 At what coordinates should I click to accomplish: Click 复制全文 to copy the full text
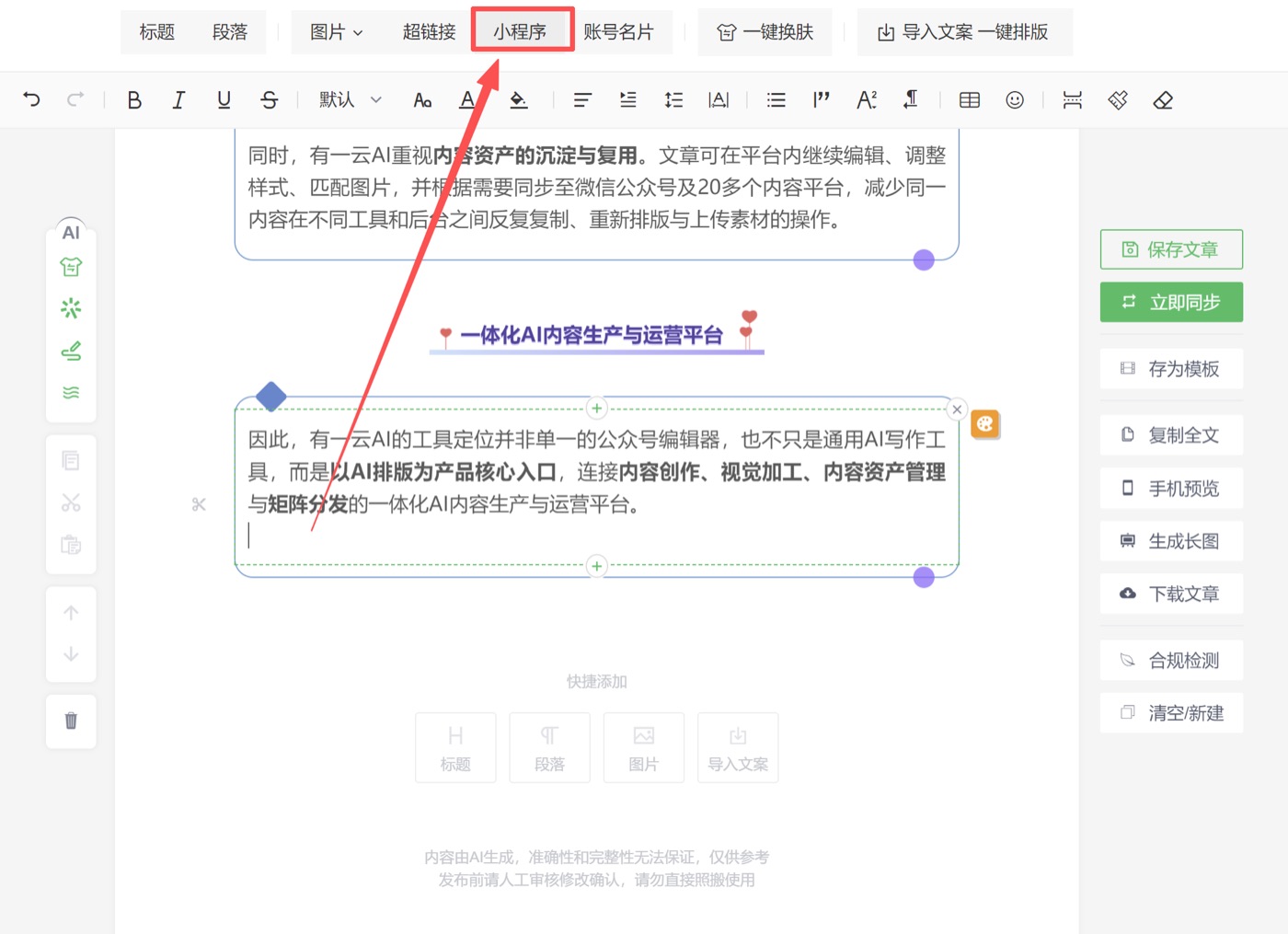(x=1171, y=435)
